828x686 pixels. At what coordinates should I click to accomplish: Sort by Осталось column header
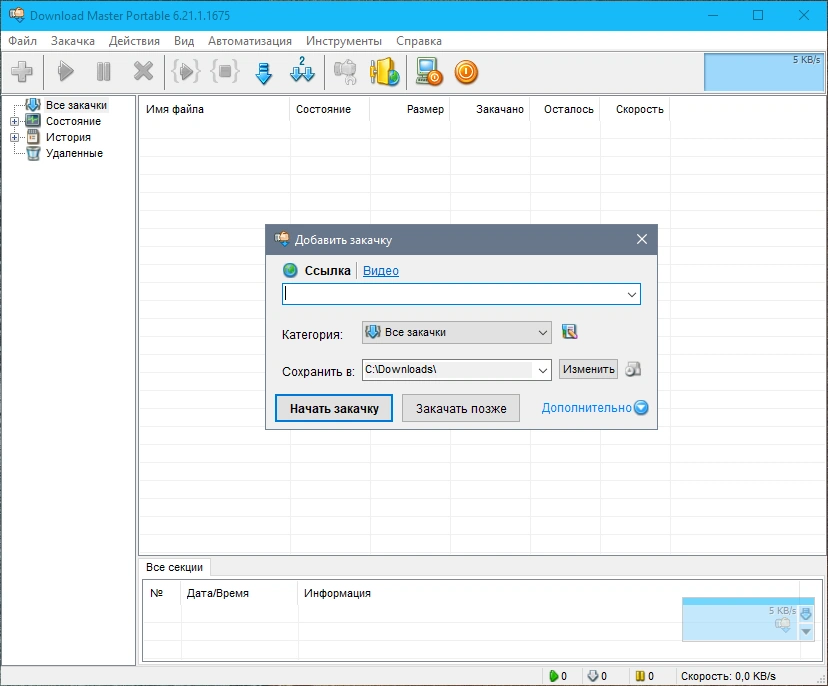(565, 109)
